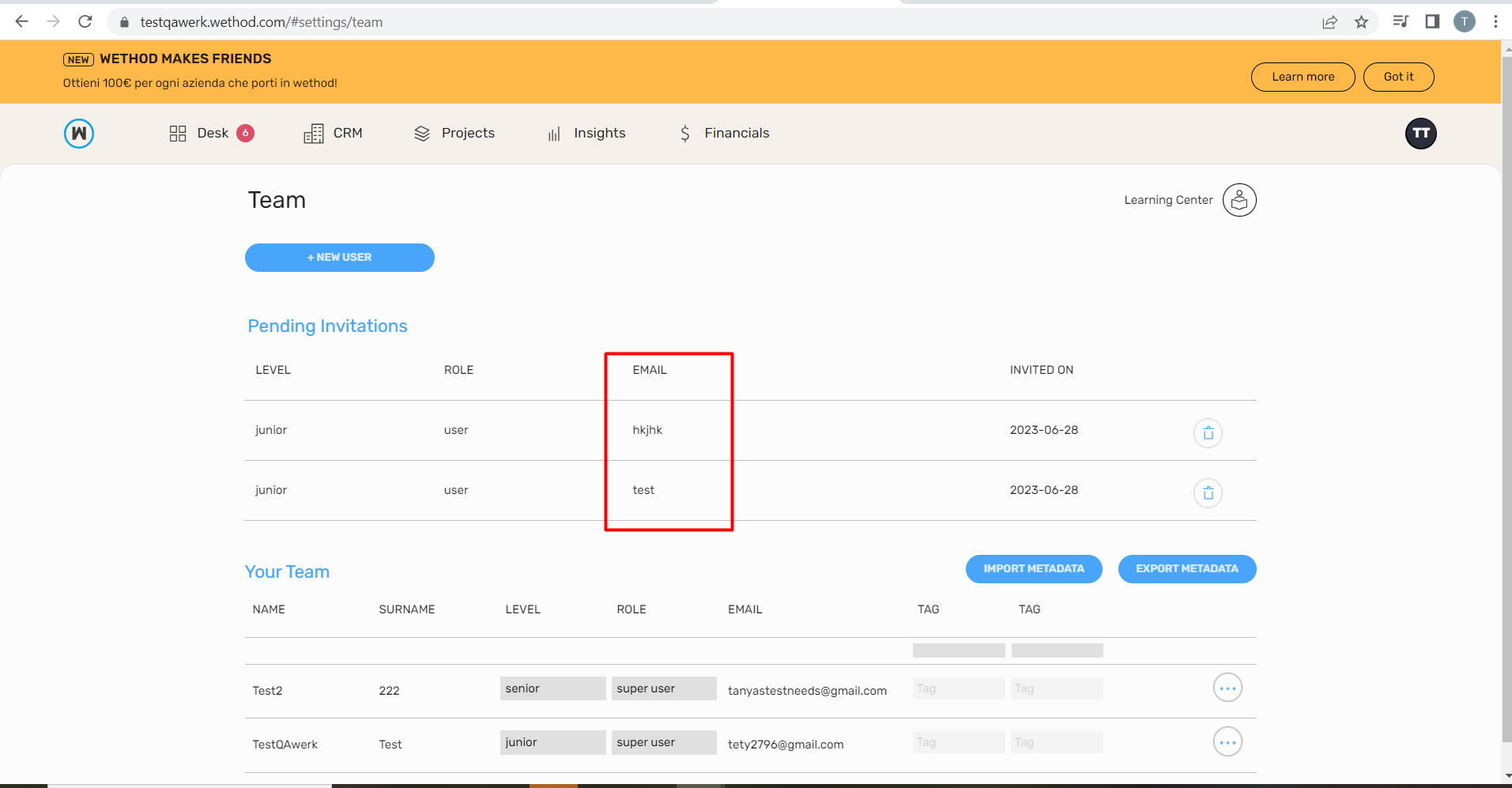Open level dropdown showing senior for Test2
The width and height of the screenshot is (1512, 788).
[553, 688]
